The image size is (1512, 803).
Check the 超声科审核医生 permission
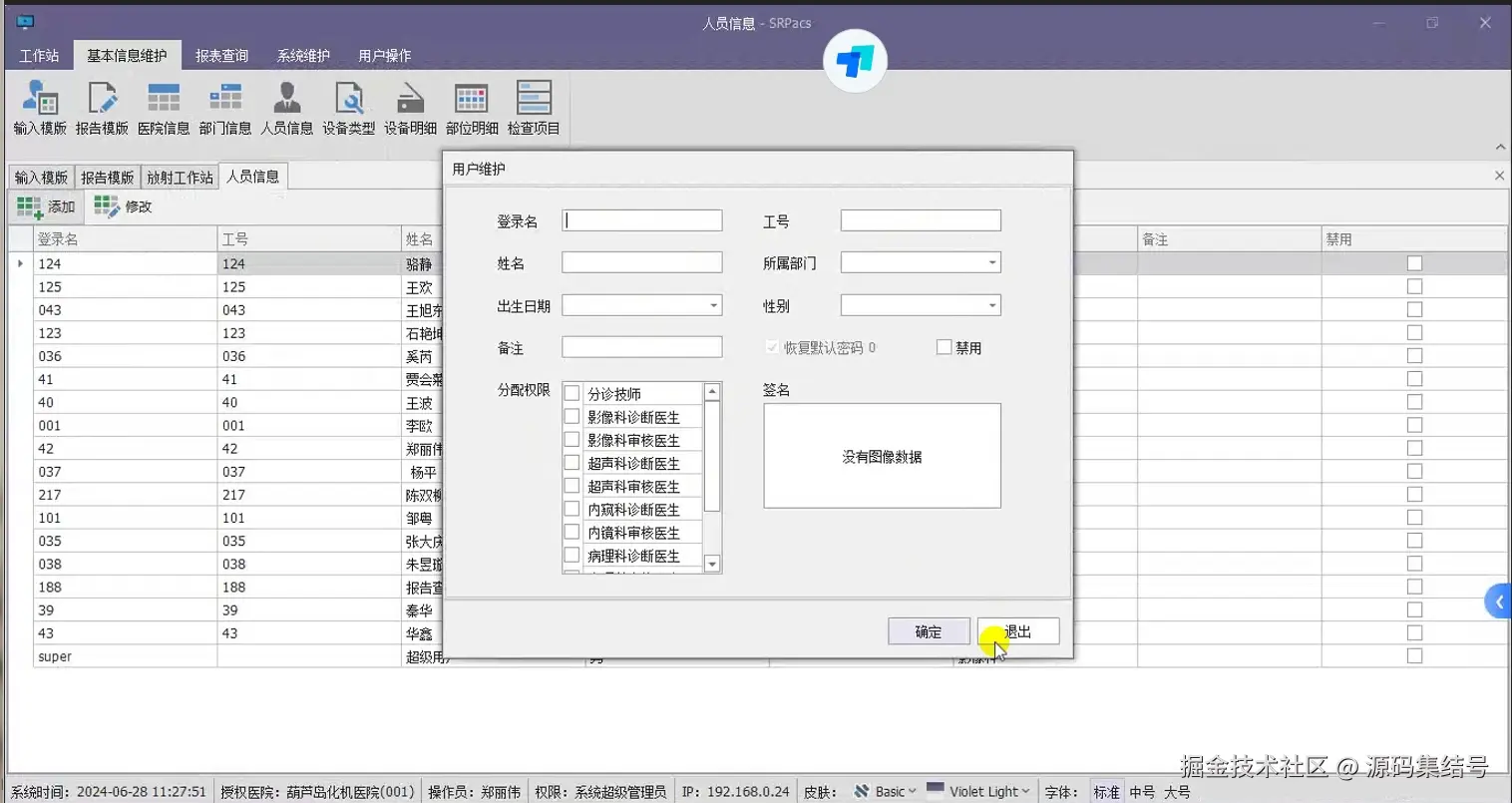click(571, 486)
